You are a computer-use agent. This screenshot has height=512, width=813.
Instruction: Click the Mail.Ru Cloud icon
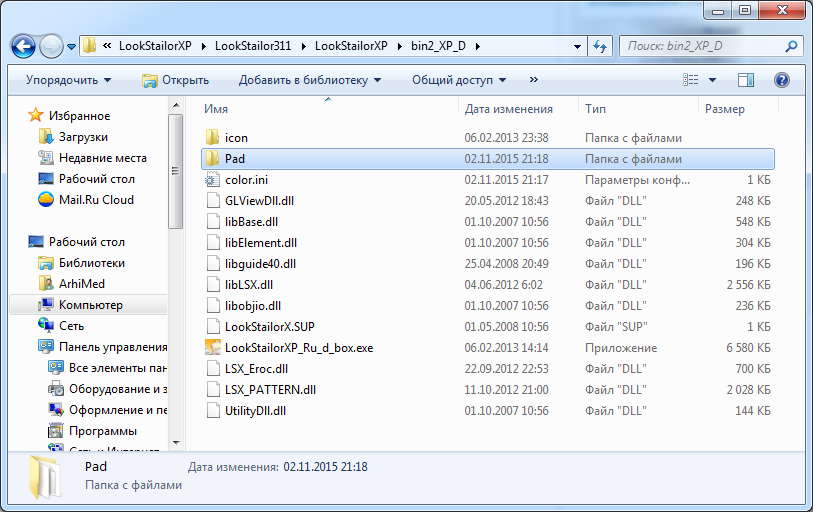point(46,199)
